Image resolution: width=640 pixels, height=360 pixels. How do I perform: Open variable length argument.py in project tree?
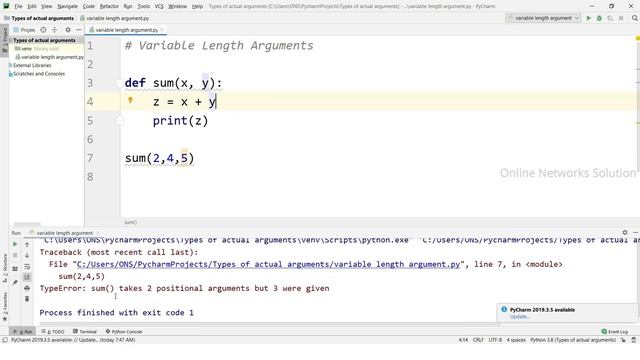[49, 57]
